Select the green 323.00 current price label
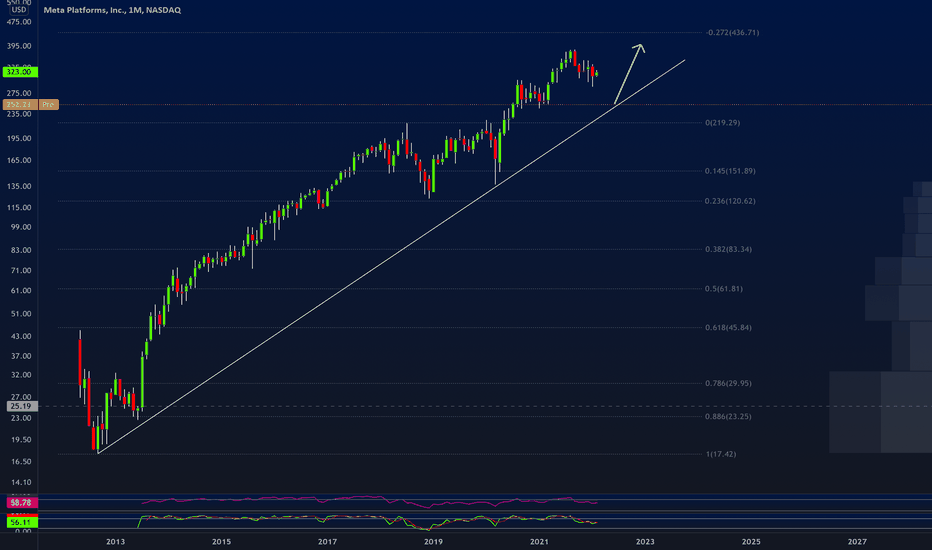 pos(20,72)
